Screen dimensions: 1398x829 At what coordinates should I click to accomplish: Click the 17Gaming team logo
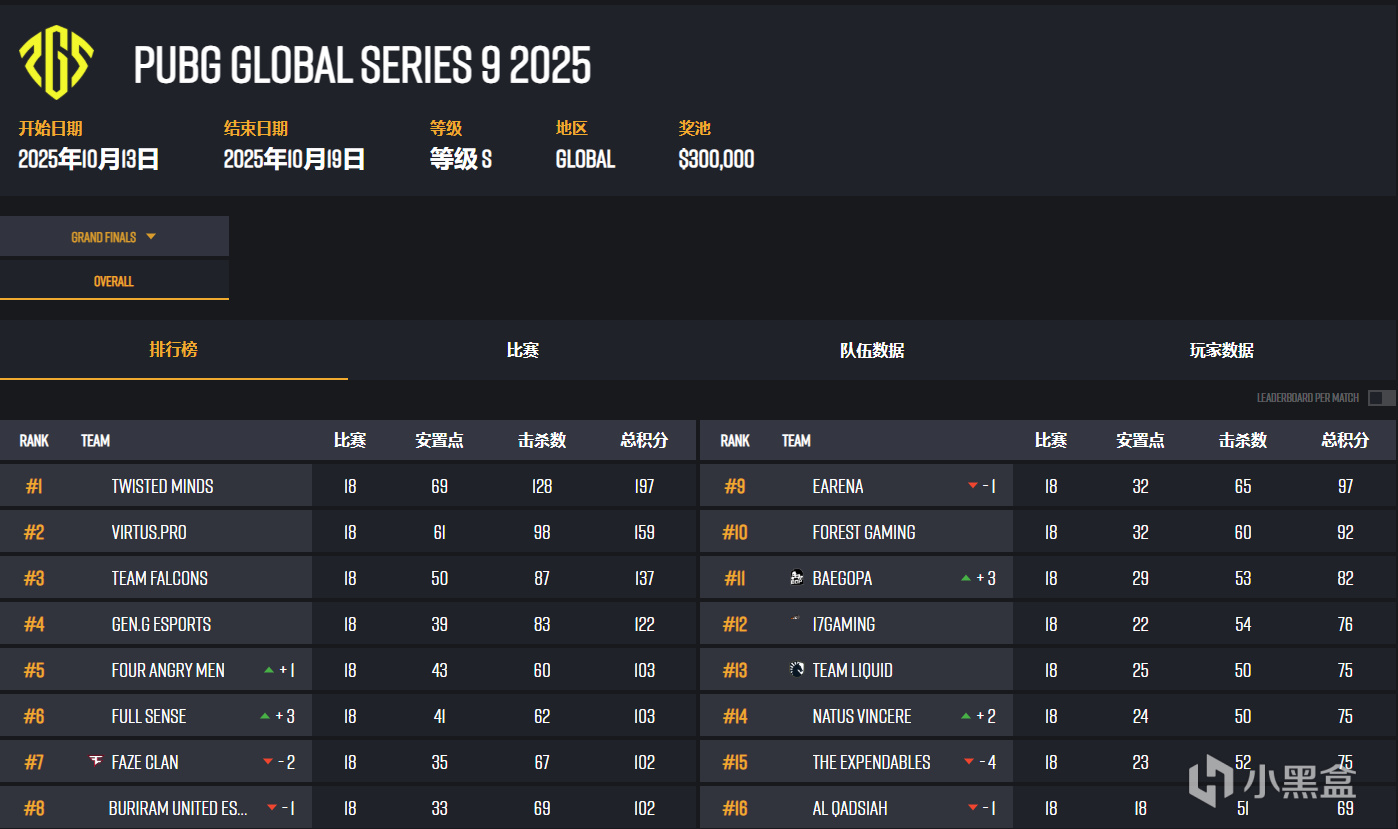(797, 622)
